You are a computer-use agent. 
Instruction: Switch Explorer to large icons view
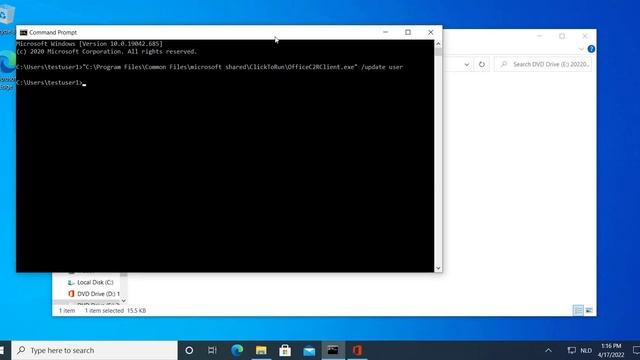[x=589, y=311]
